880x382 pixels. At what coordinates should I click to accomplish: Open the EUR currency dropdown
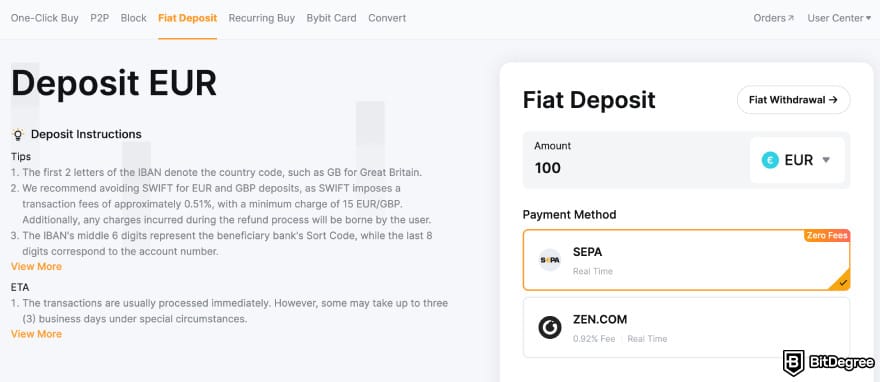(x=797, y=160)
